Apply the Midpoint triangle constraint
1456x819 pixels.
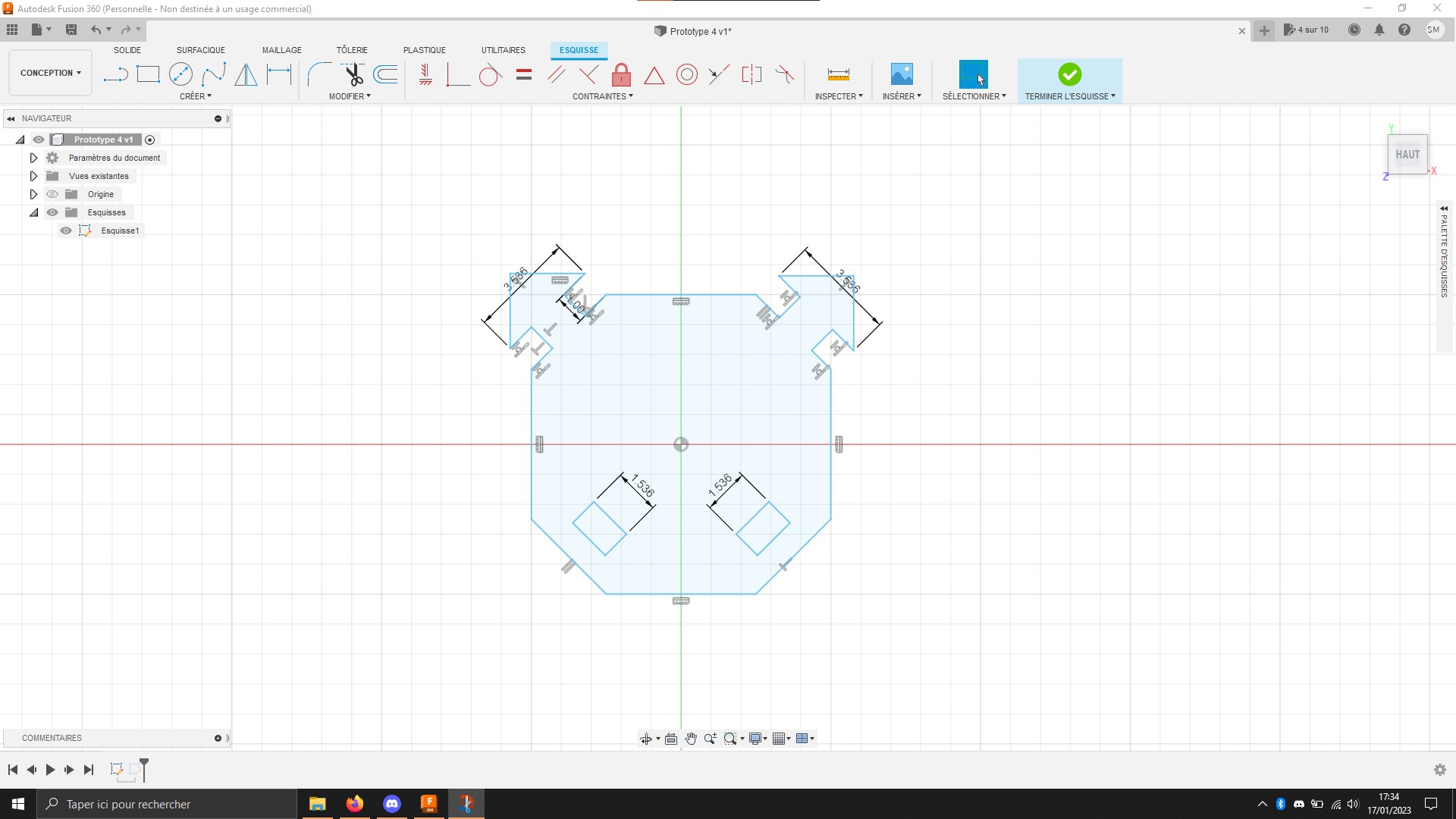654,75
